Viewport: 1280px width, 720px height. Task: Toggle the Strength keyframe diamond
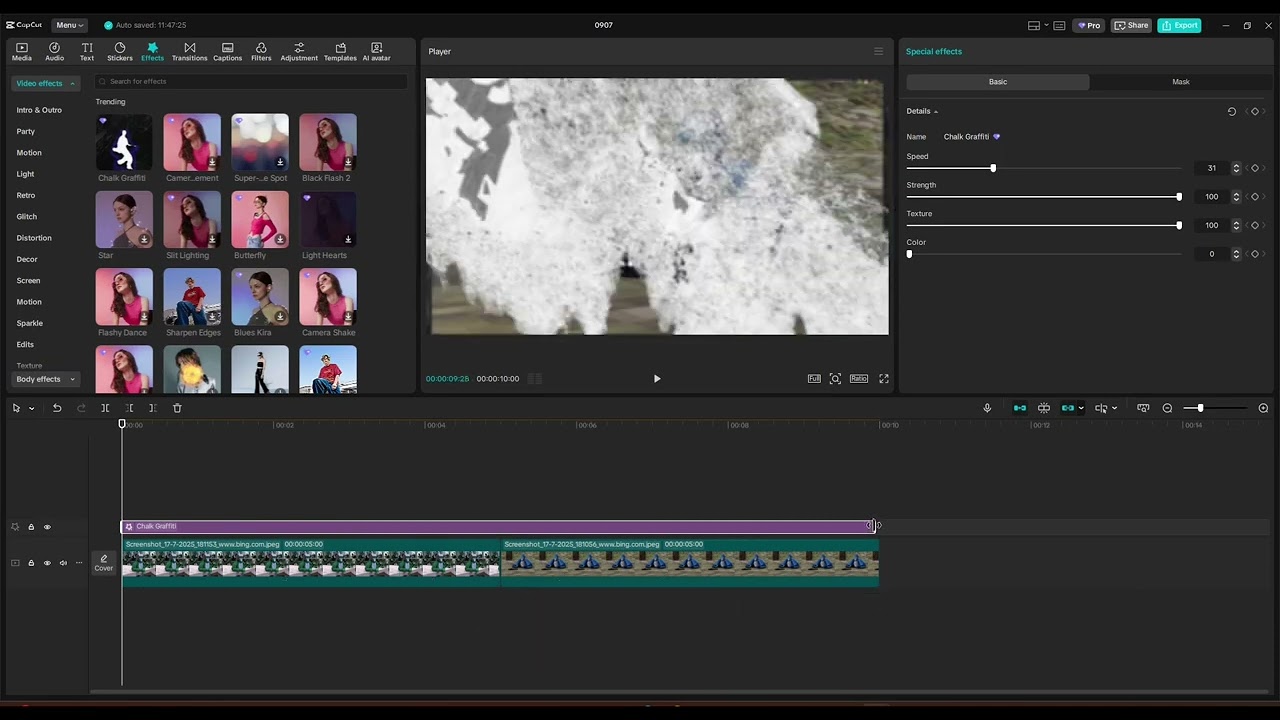(1255, 197)
